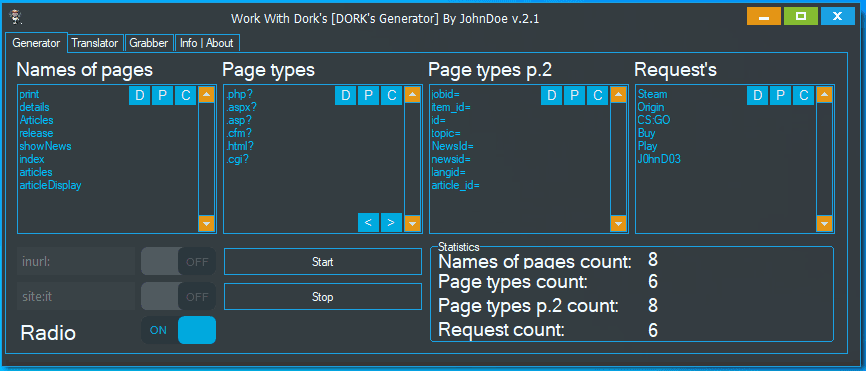
Task: Click the application icon in the title bar
Action: (x=15, y=18)
